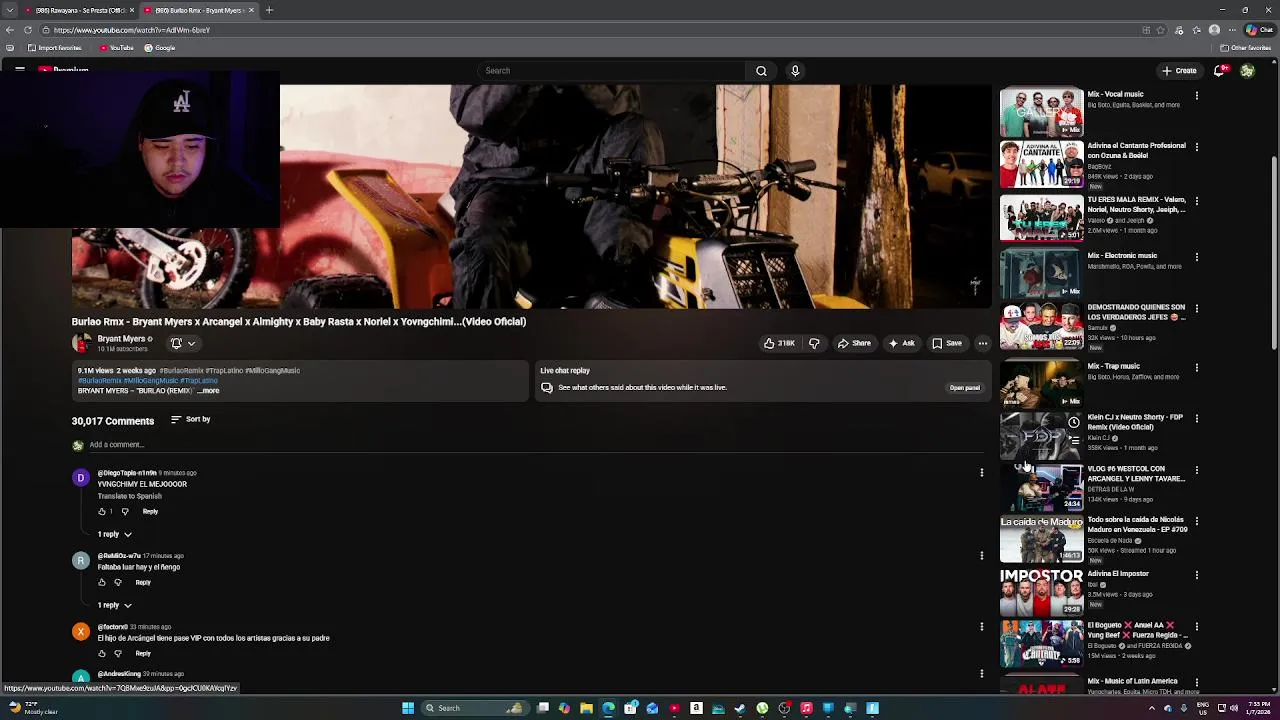This screenshot has height=720, width=1280.
Task: Open the Import favorites bookmark
Action: [54, 48]
